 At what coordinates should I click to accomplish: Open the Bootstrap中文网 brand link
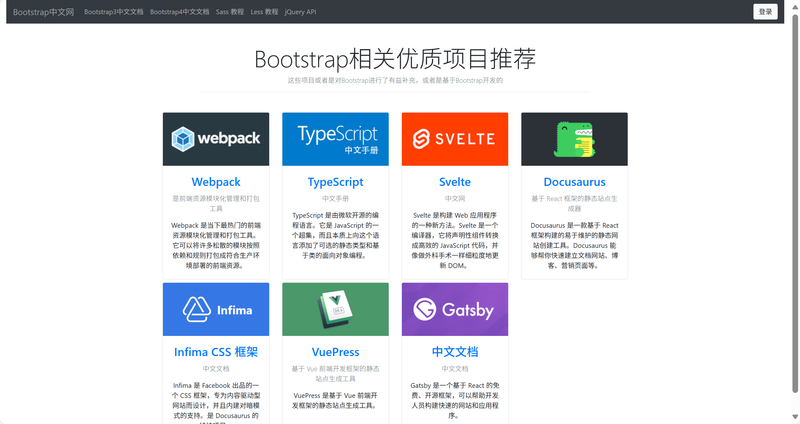point(43,12)
